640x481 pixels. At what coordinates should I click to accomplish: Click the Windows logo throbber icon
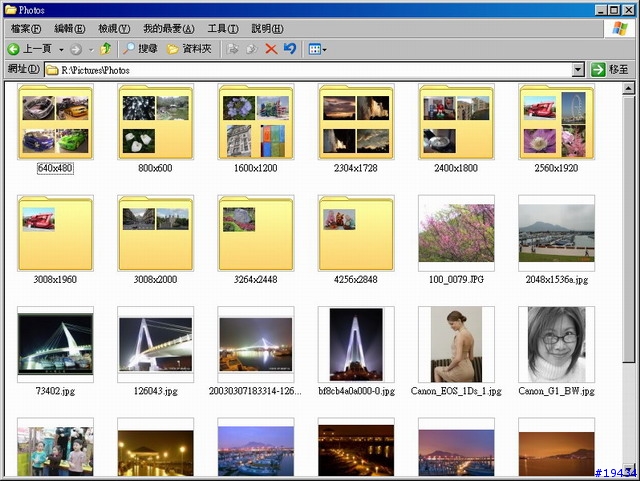click(620, 29)
